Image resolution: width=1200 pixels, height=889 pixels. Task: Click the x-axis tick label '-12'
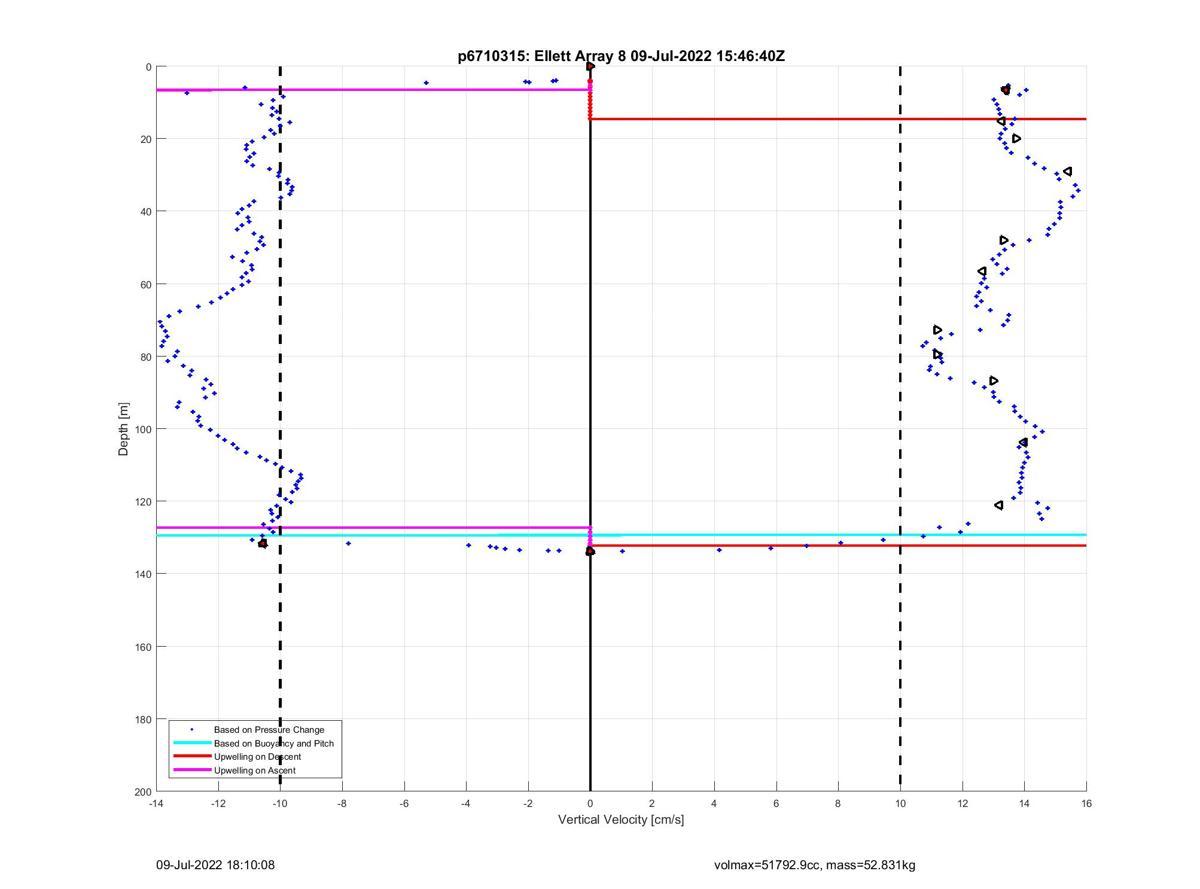218,803
